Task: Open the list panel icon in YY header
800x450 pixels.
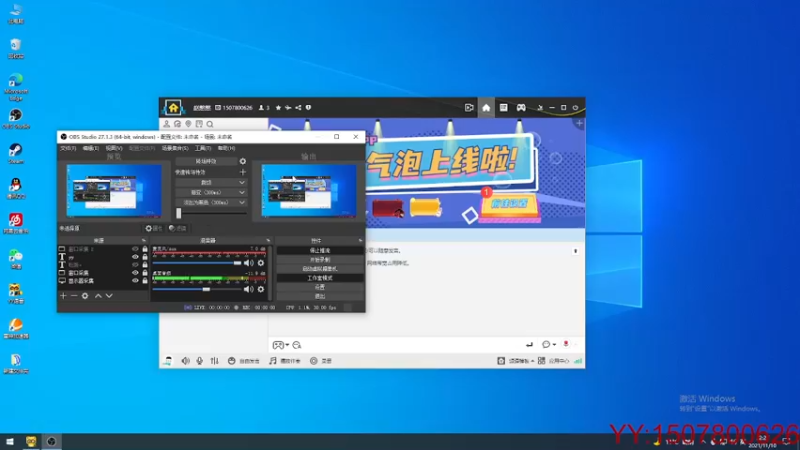Action: [x=504, y=108]
